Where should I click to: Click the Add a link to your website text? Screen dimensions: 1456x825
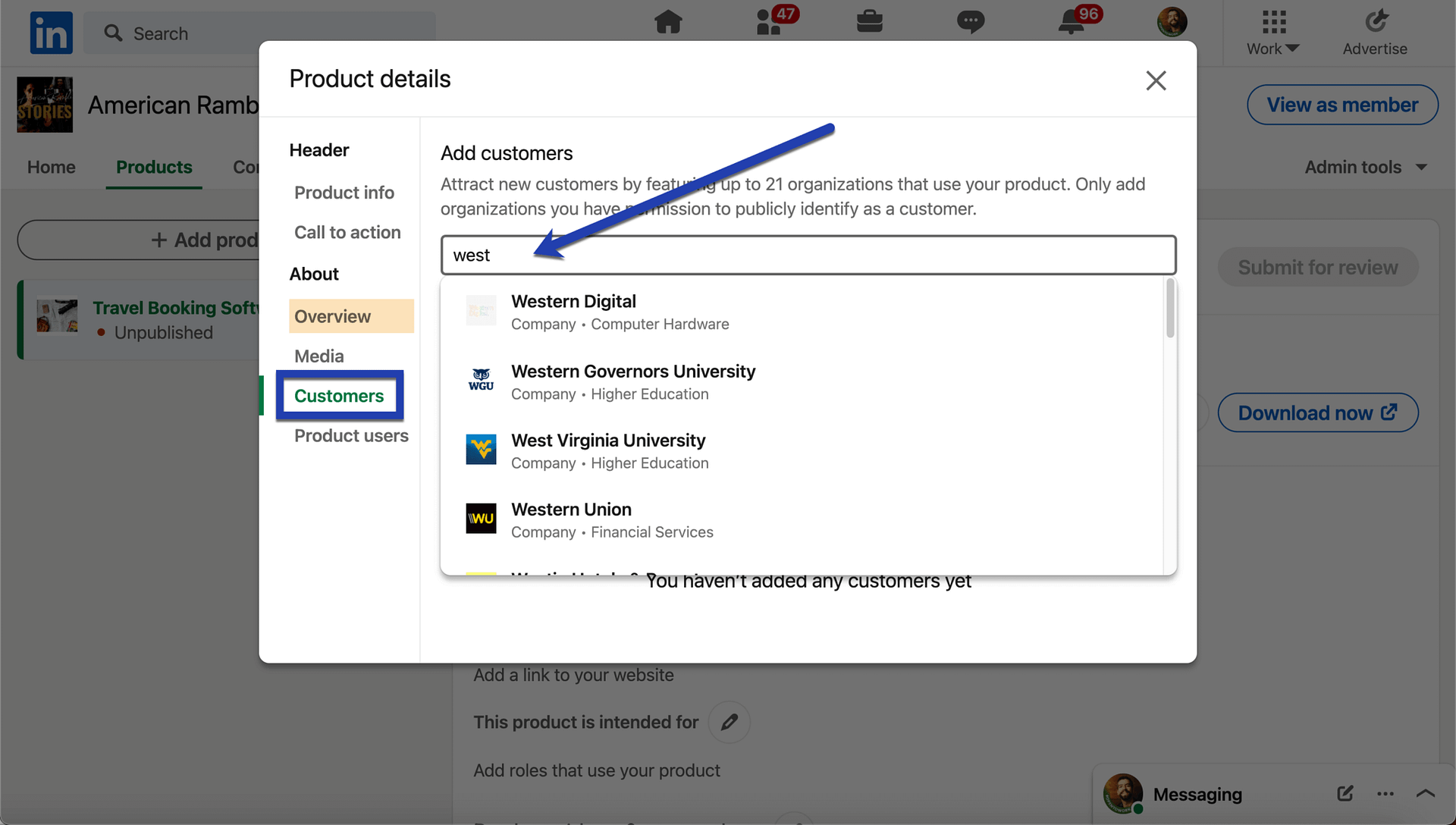pyautogui.click(x=573, y=674)
